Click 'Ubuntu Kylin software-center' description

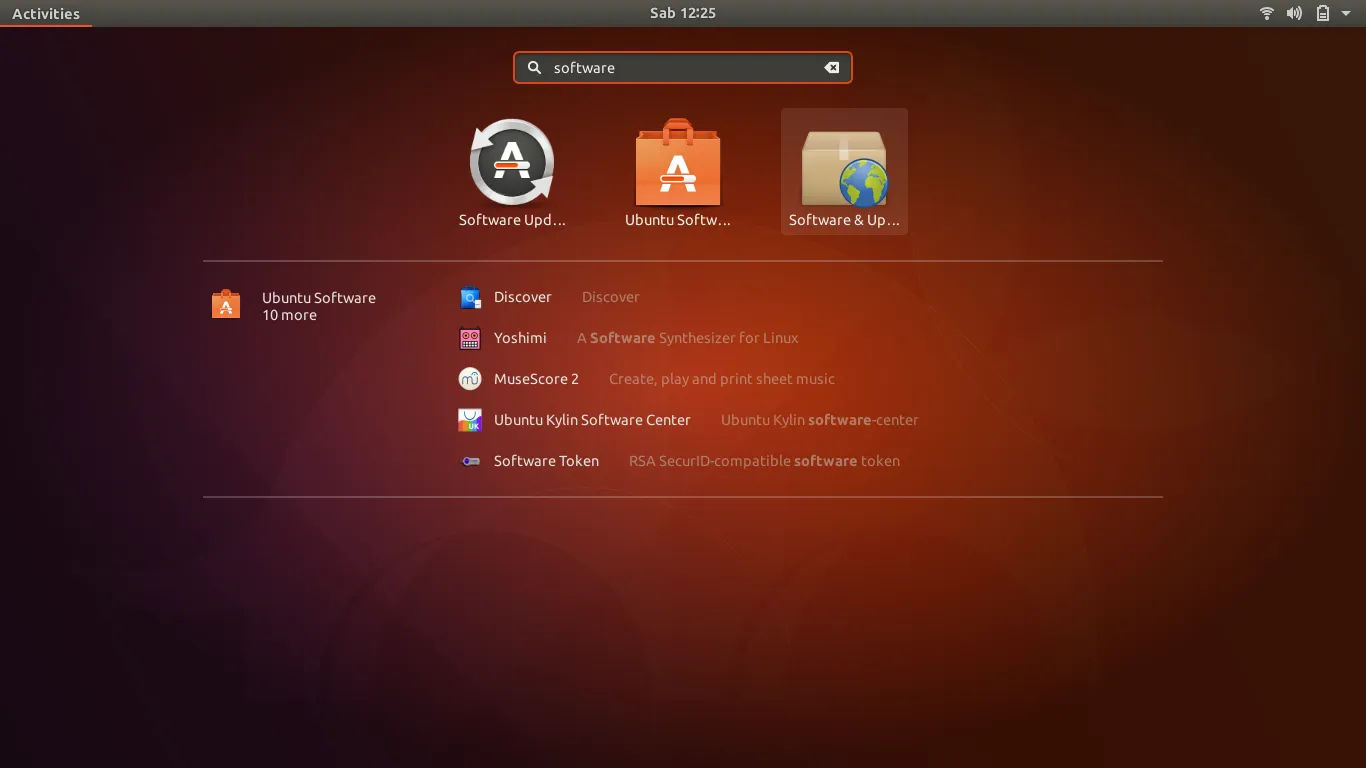click(x=820, y=420)
